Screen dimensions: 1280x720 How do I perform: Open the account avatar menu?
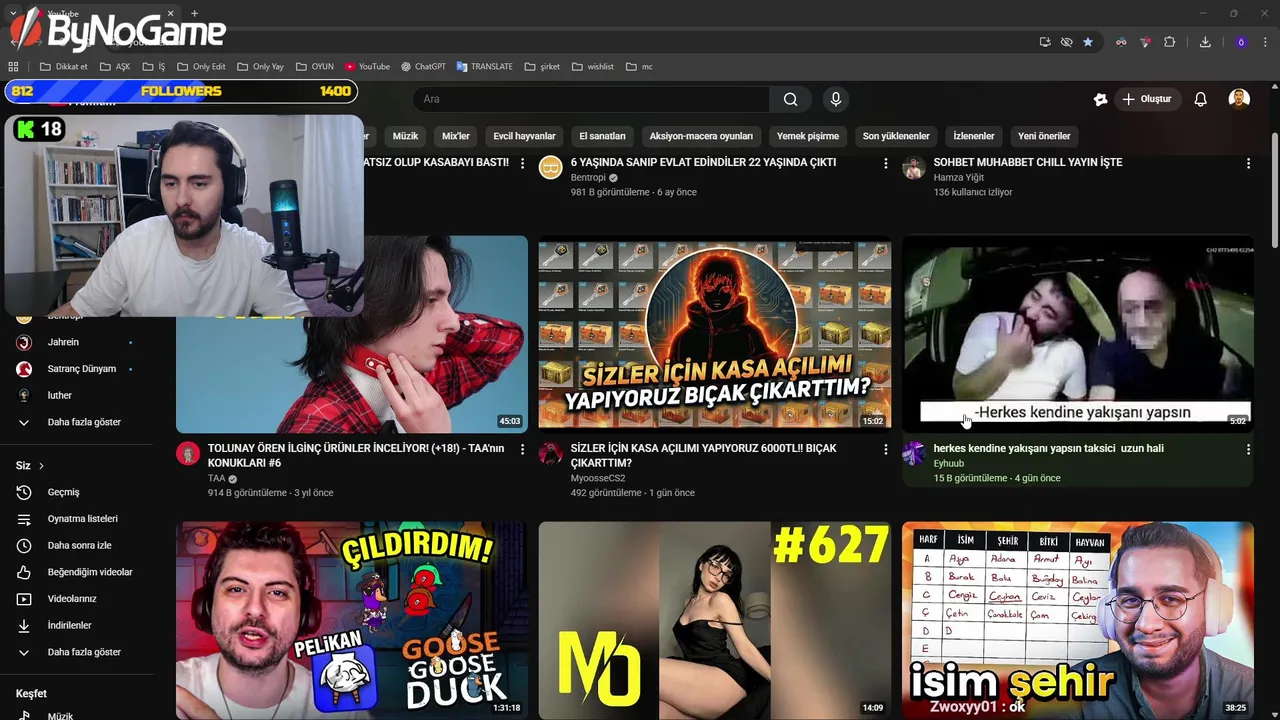pos(1239,99)
